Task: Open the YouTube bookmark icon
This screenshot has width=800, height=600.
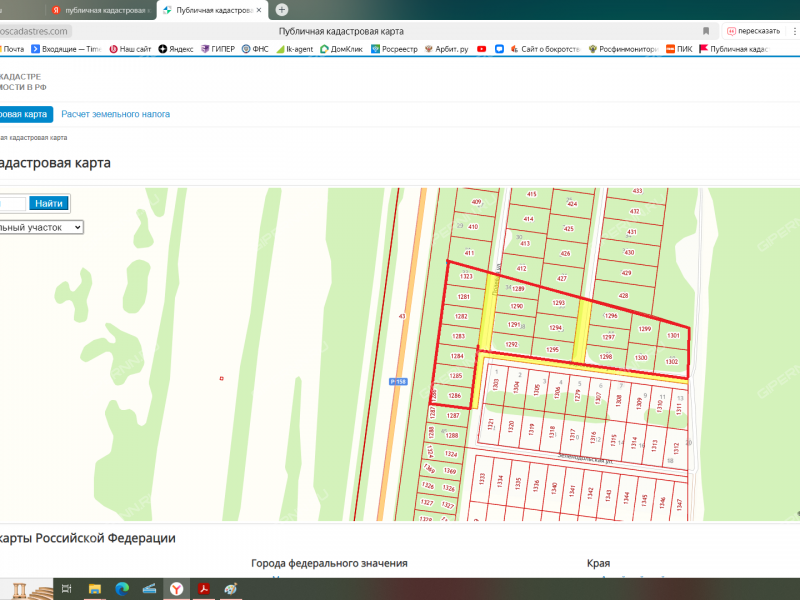Action: (482, 48)
